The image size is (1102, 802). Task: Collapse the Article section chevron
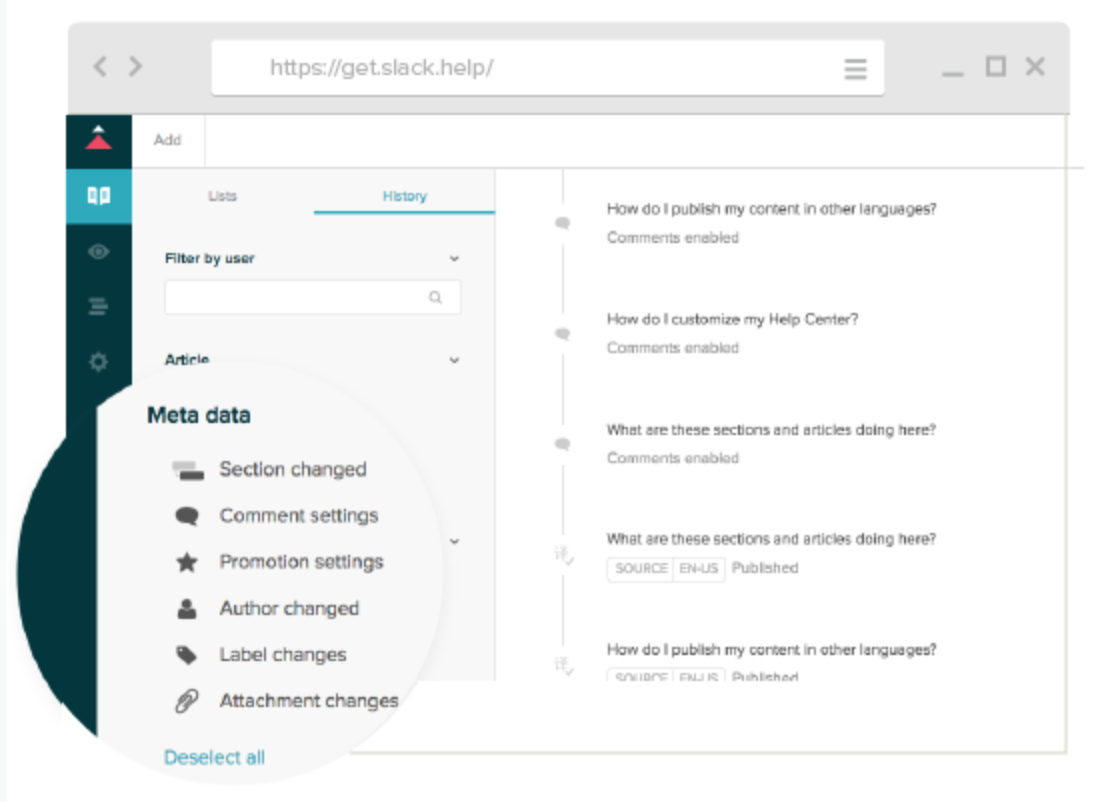coord(455,361)
